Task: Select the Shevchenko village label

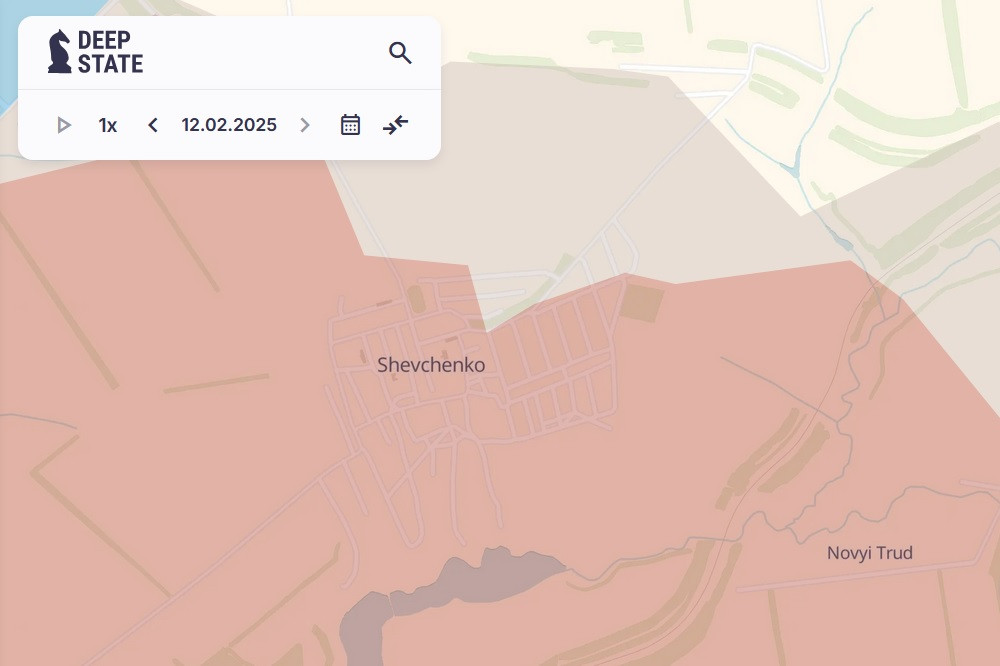Action: [431, 365]
